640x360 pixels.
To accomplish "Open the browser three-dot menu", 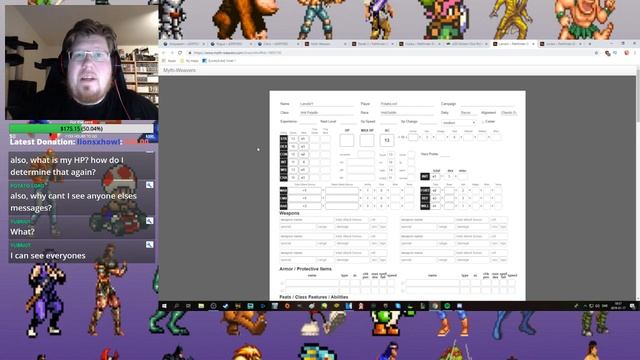I will [x=635, y=53].
